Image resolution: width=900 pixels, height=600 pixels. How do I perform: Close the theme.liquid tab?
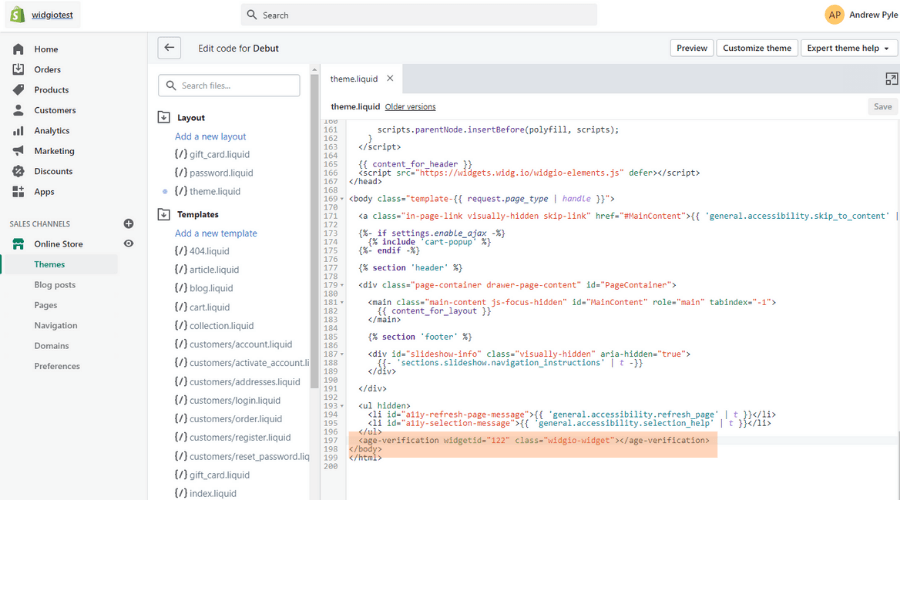(x=390, y=79)
